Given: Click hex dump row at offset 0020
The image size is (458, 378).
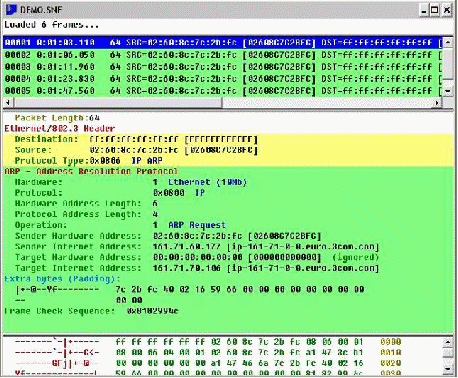Looking at the screenshot, I should point(208,363).
